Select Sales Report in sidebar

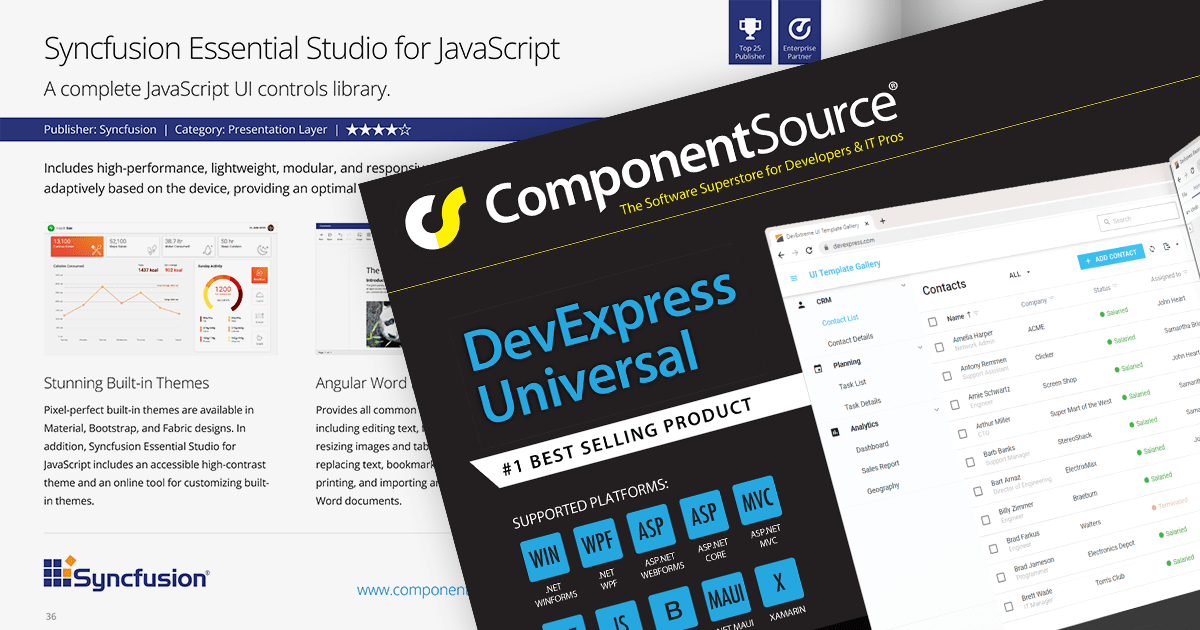tap(881, 466)
